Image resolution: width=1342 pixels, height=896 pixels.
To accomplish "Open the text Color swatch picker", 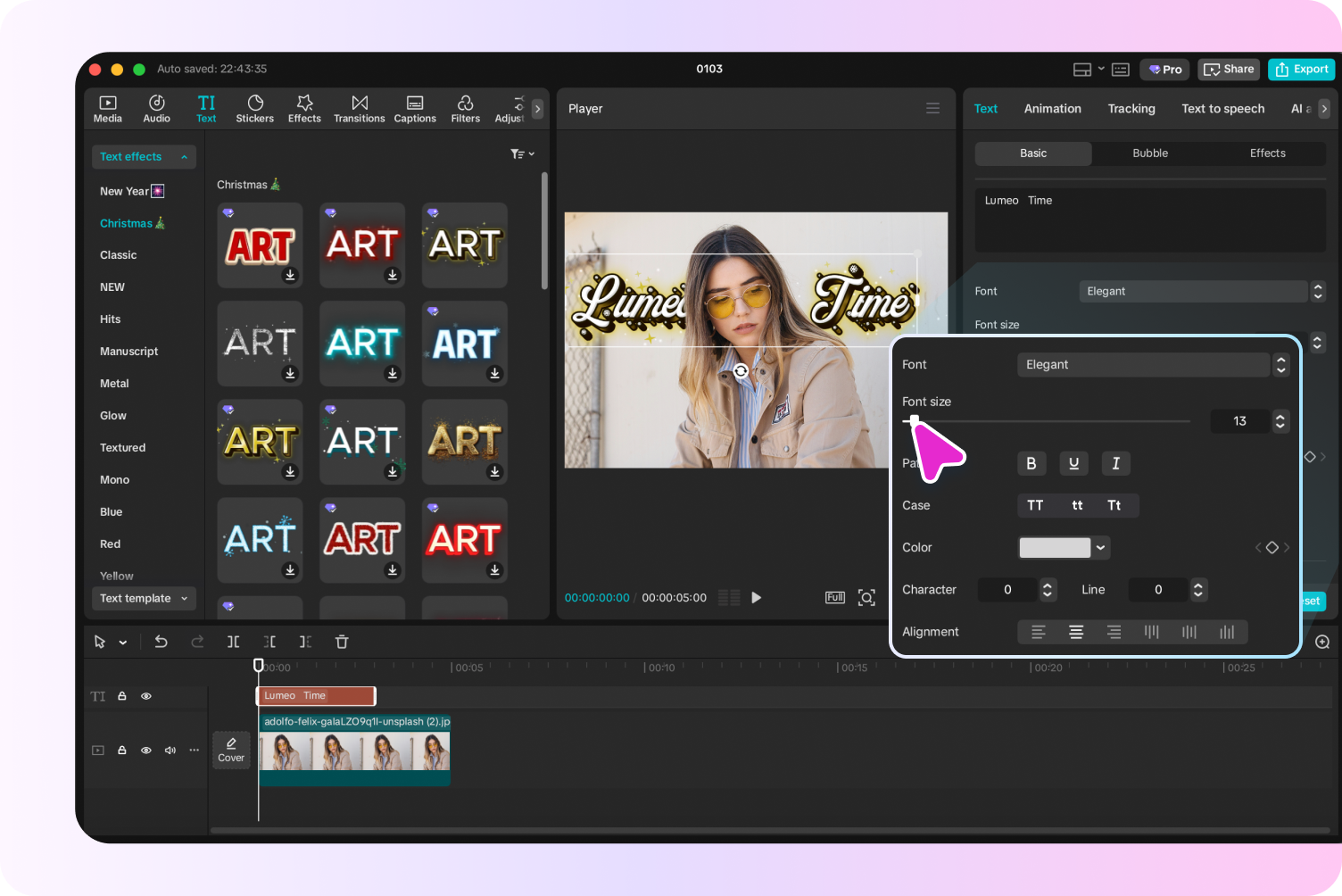I will 1064,547.
